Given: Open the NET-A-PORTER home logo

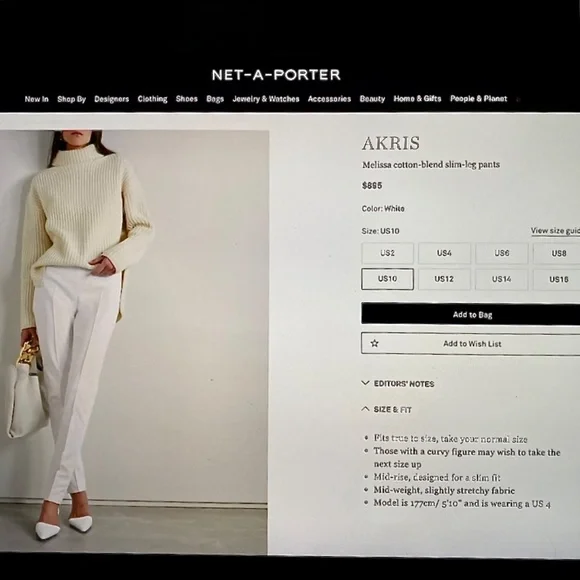Looking at the screenshot, I should [276, 75].
